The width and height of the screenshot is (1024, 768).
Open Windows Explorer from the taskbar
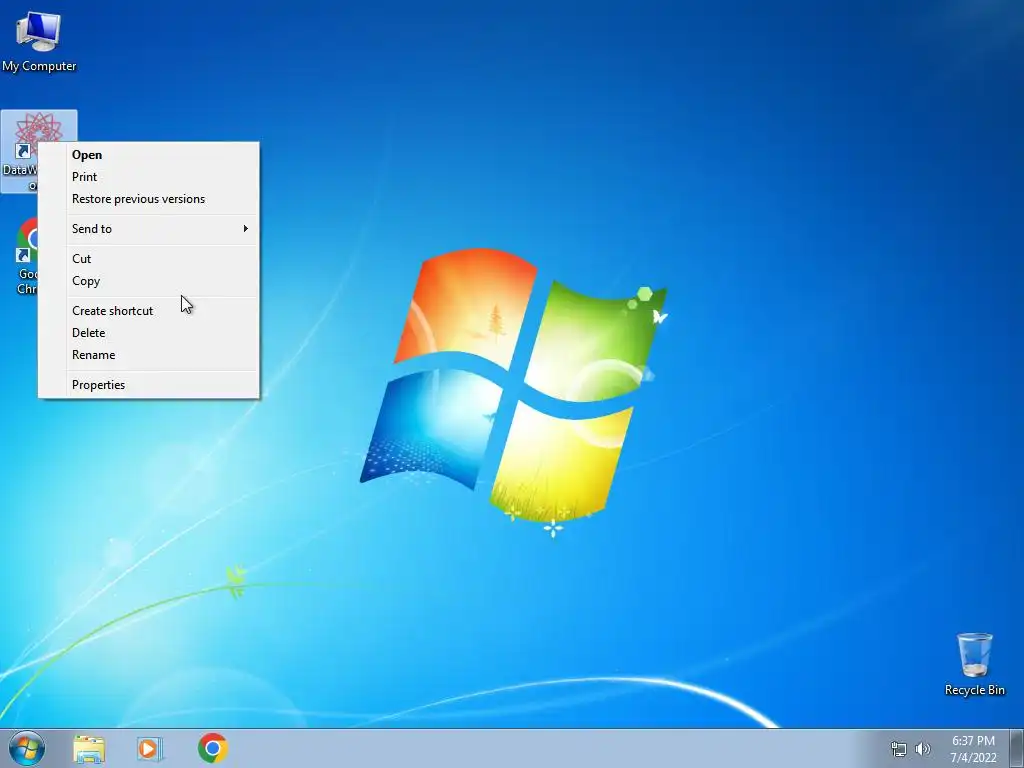pyautogui.click(x=89, y=748)
